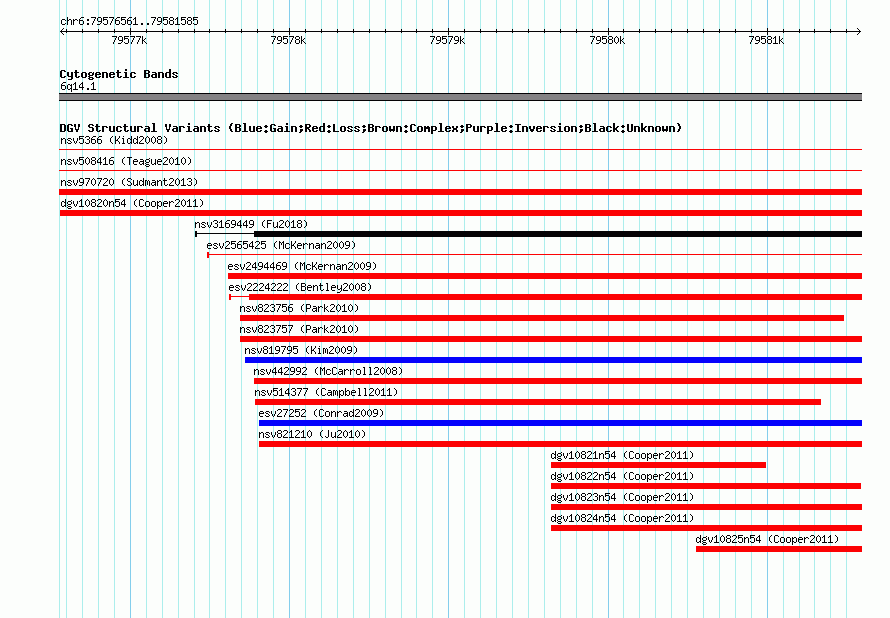This screenshot has height=618, width=890.
Task: Click the dgv10824n54 (Cooper2011) label
Action: pyautogui.click(x=622, y=518)
